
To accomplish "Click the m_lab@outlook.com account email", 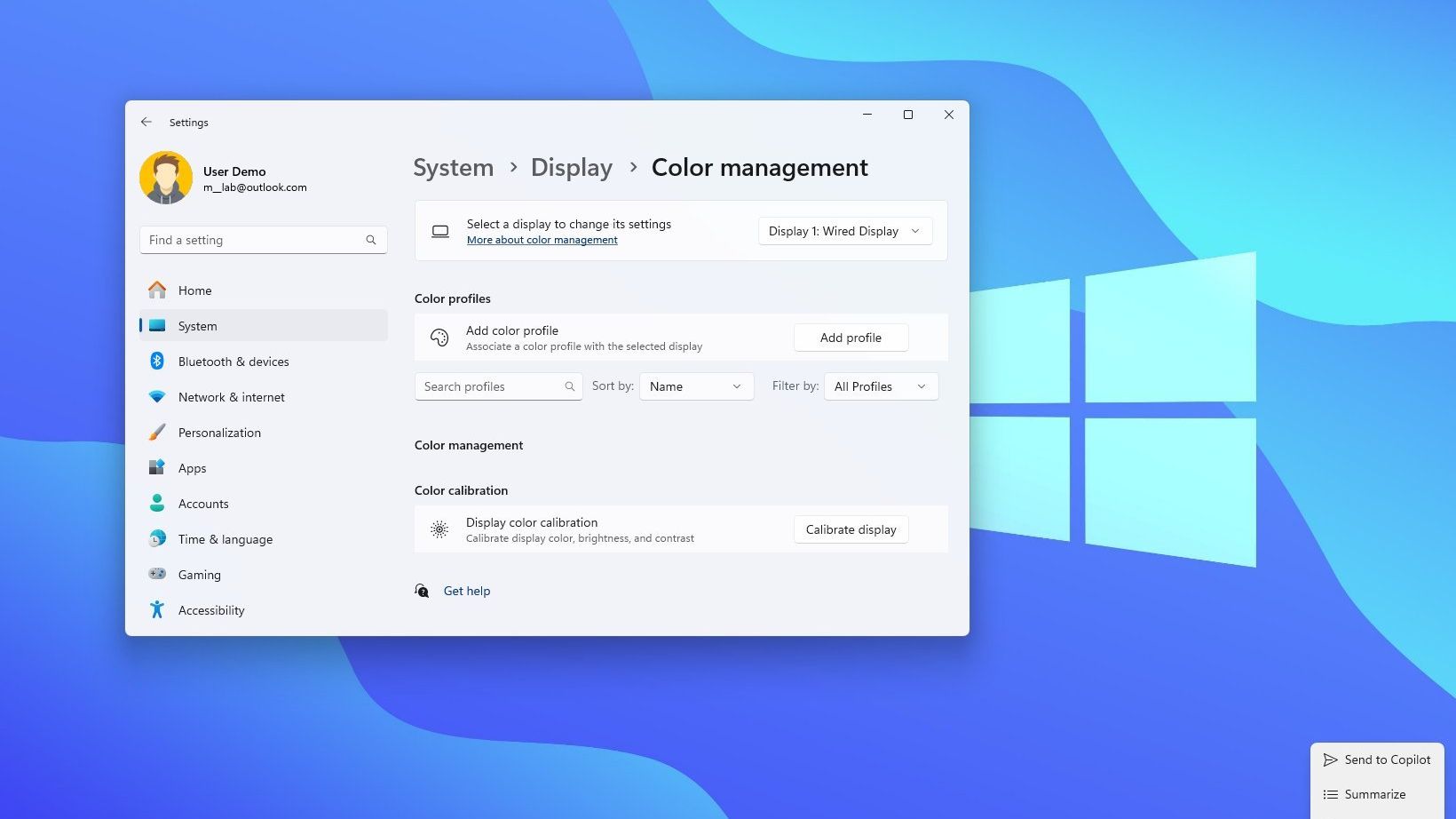I will tap(255, 187).
